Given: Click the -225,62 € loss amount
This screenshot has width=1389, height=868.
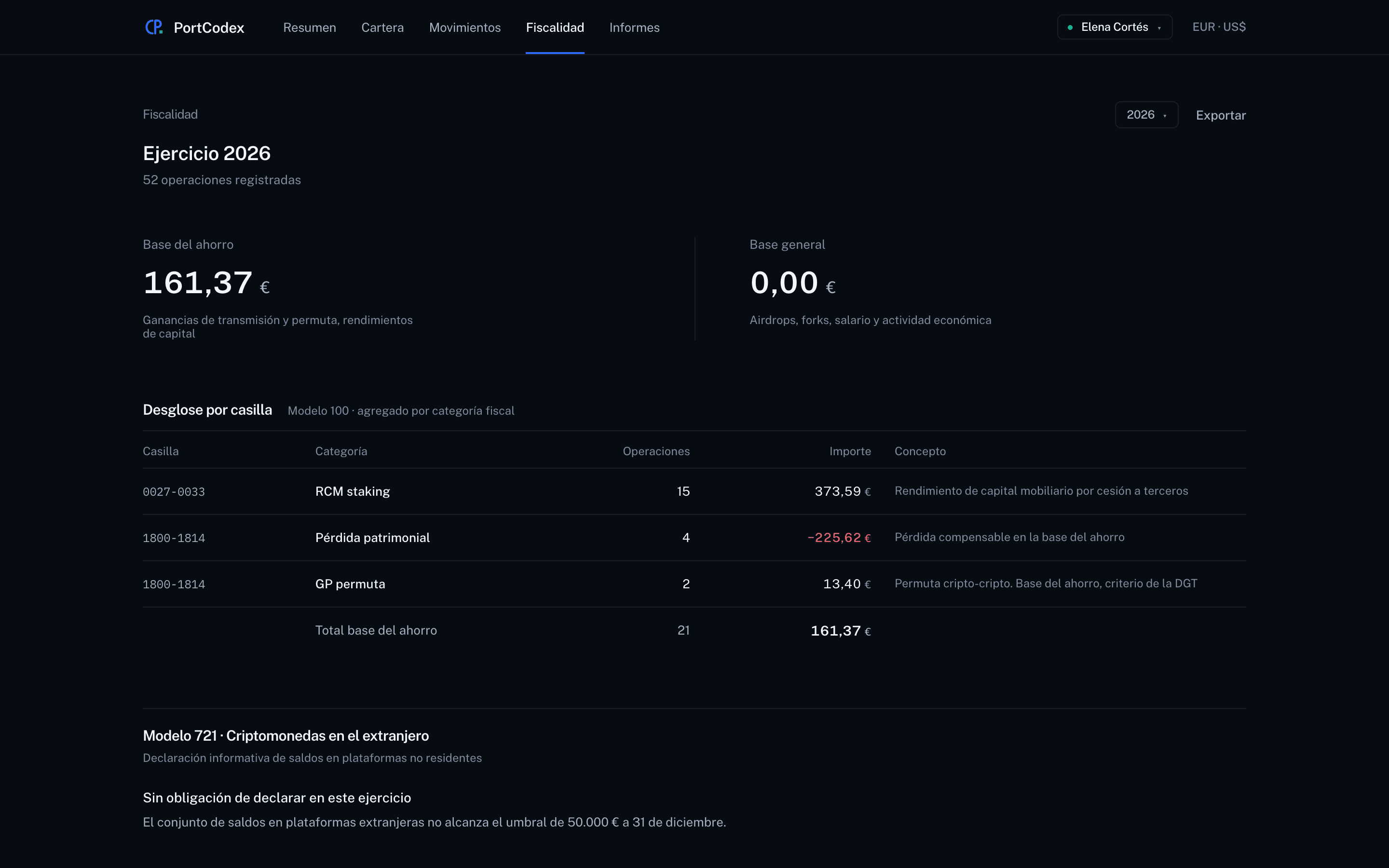Looking at the screenshot, I should 839,538.
